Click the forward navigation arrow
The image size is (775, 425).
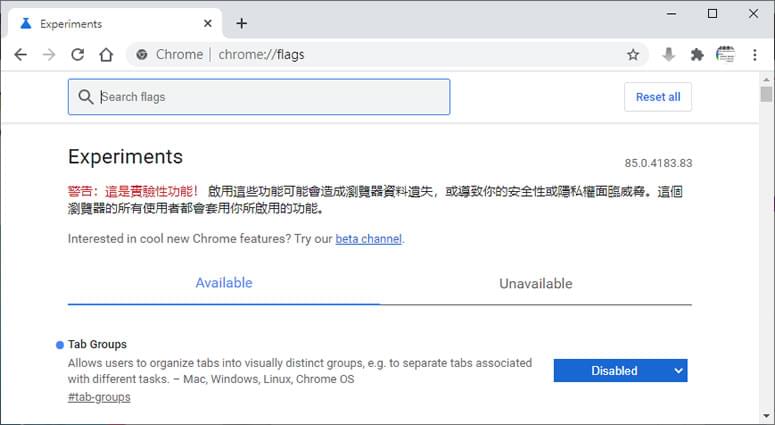pos(49,54)
